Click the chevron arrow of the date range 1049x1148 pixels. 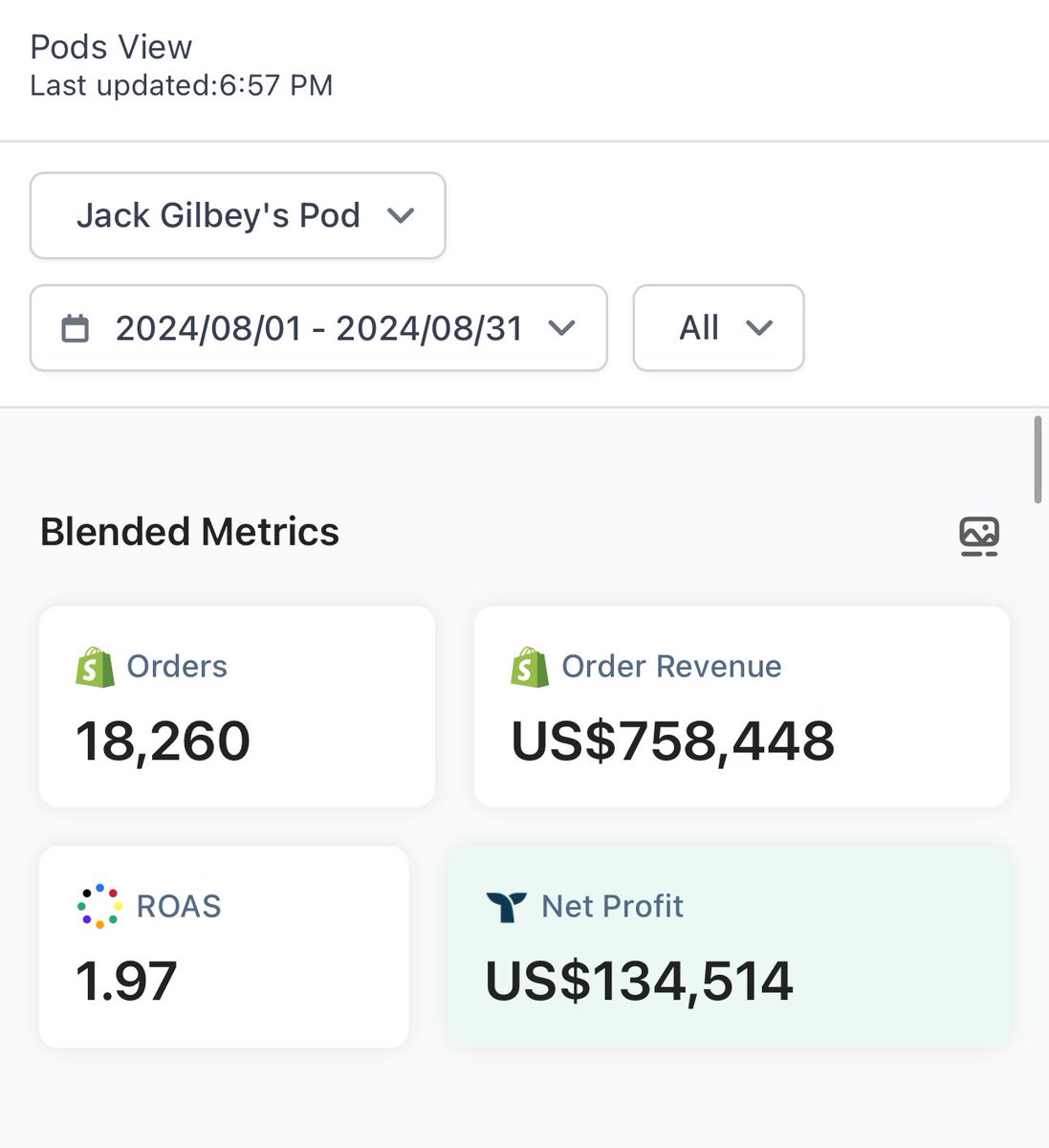coord(561,328)
